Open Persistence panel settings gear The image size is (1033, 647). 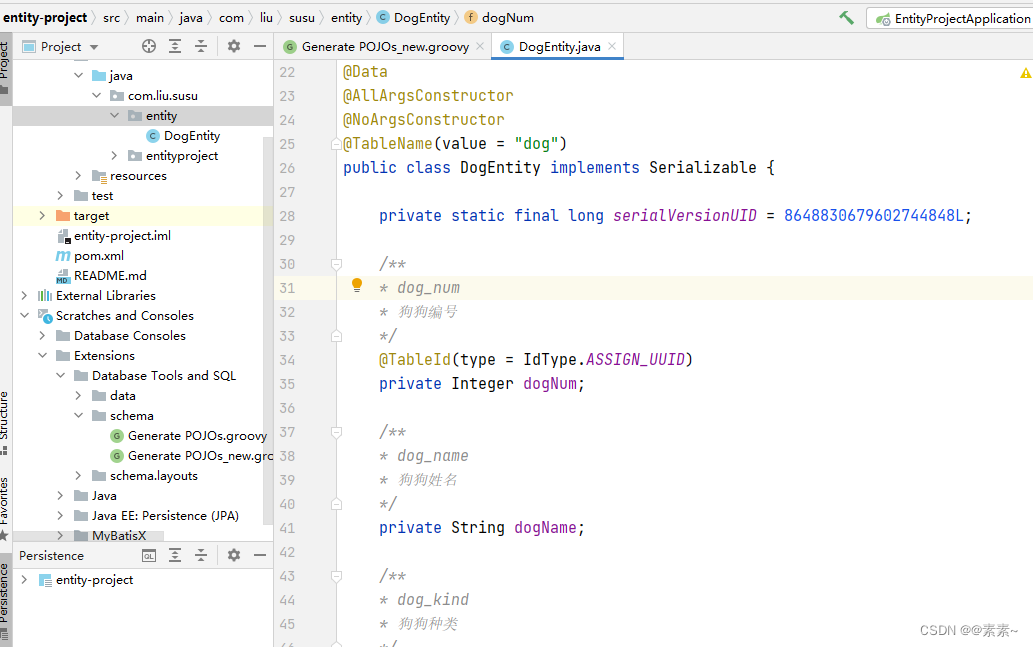point(234,555)
